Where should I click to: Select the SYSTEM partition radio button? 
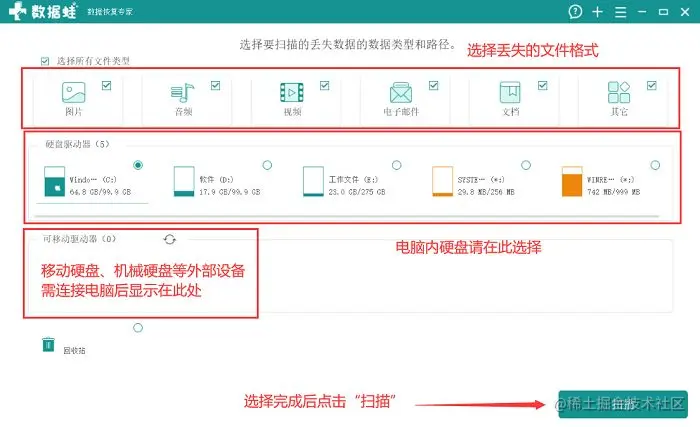526,165
